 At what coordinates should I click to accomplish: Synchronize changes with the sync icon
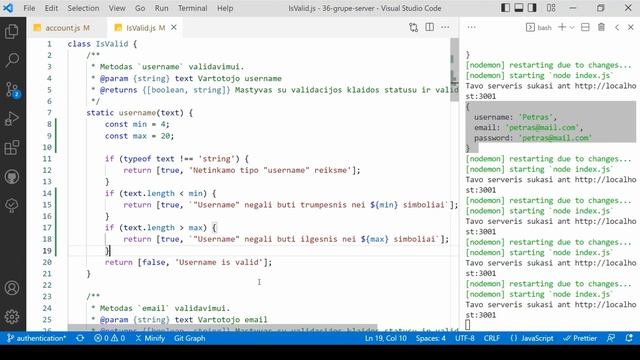80,338
